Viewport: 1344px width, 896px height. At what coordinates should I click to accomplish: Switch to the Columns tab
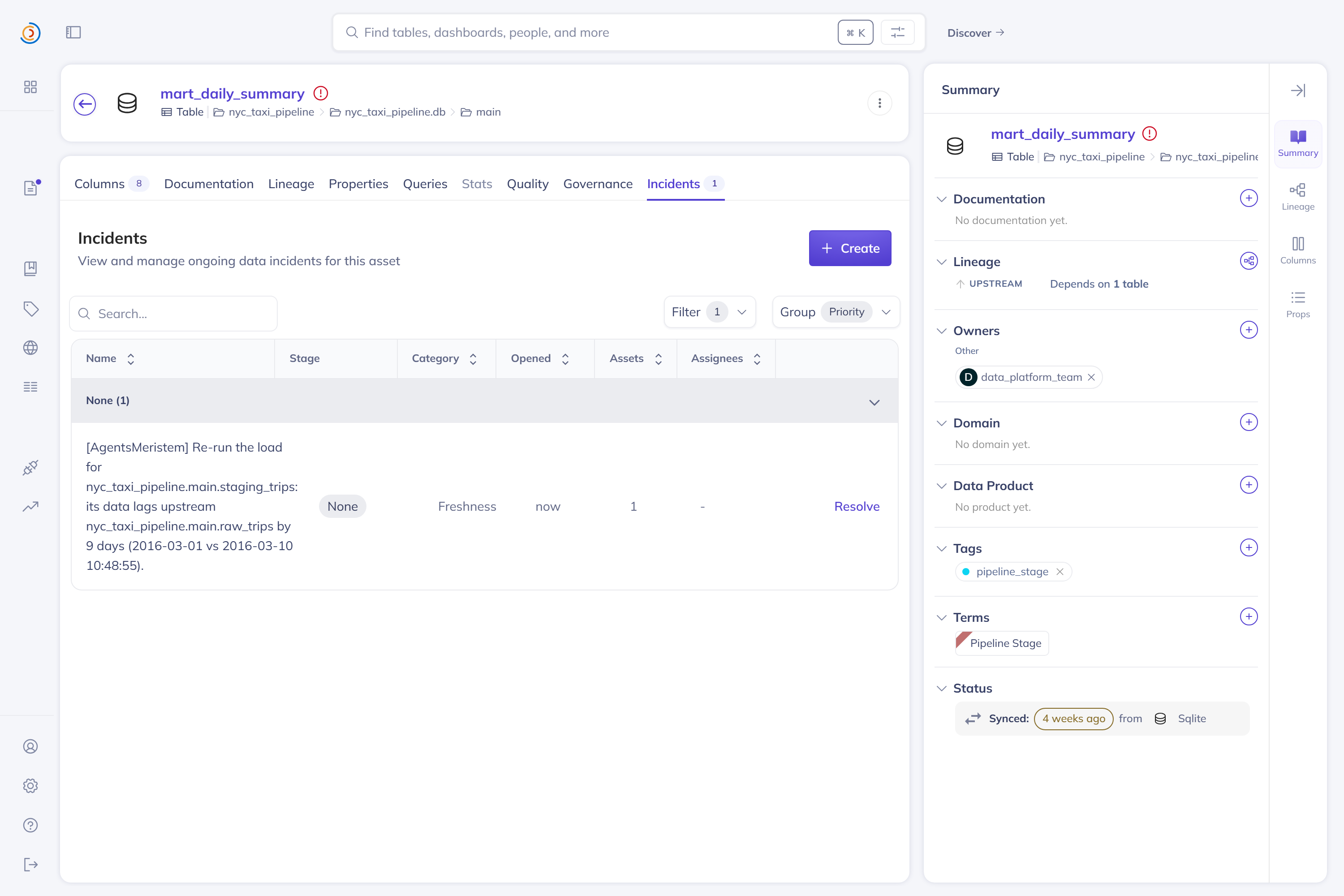click(x=112, y=184)
